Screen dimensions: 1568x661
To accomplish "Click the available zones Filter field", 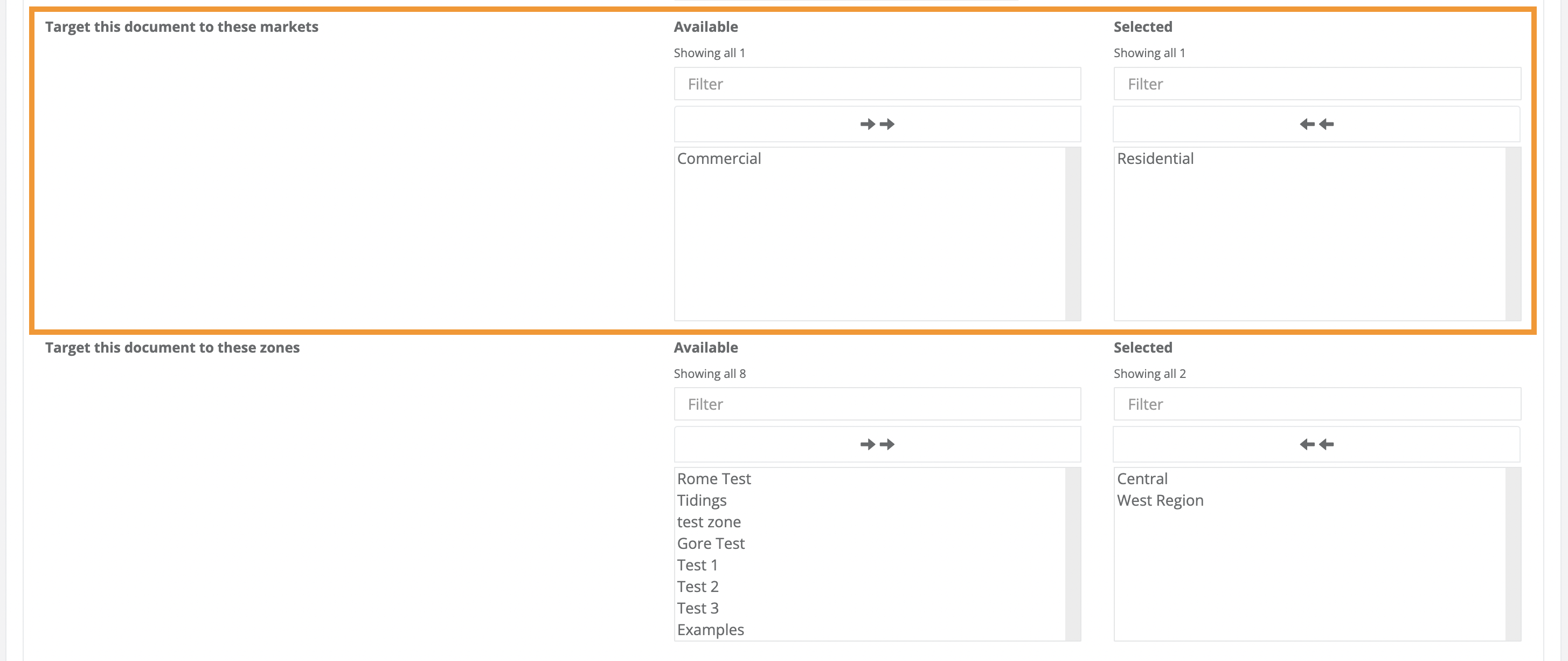I will [877, 404].
